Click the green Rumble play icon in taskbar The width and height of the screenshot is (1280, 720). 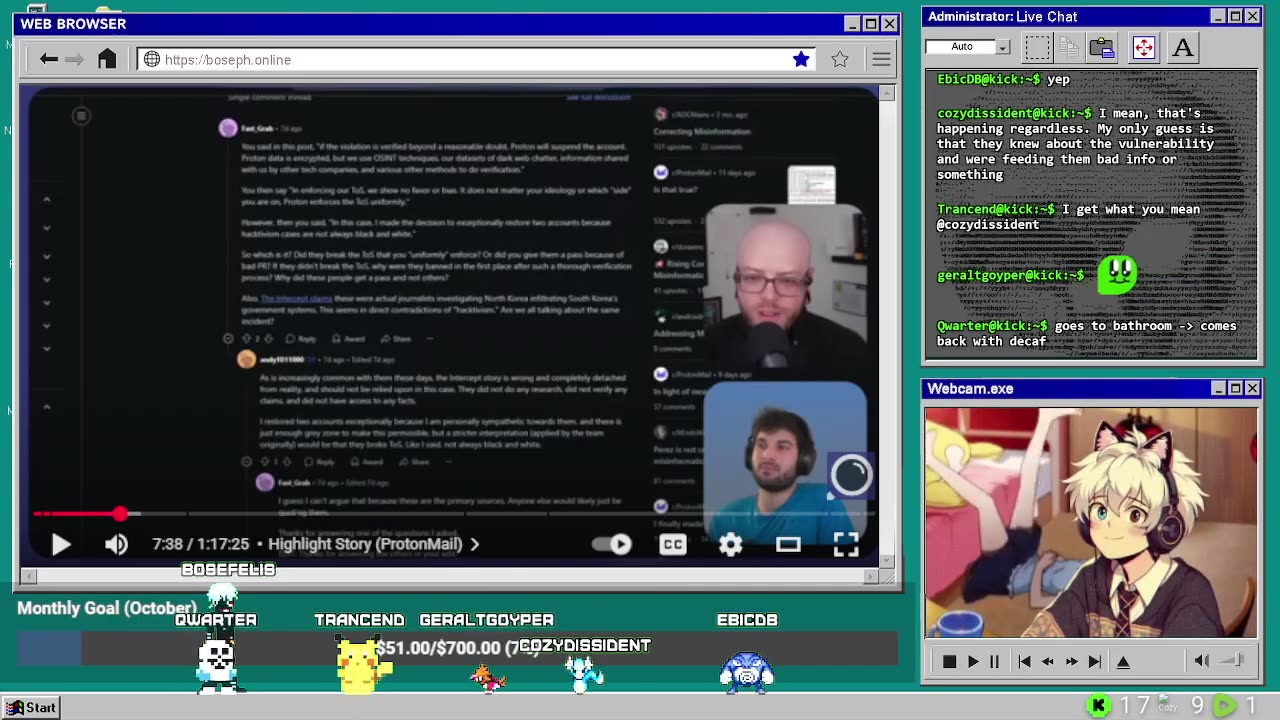coord(1224,706)
